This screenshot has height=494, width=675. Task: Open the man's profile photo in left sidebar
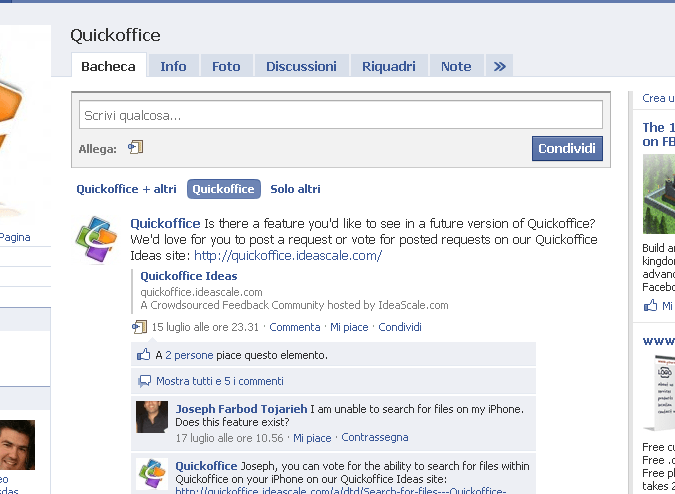(x=17, y=445)
